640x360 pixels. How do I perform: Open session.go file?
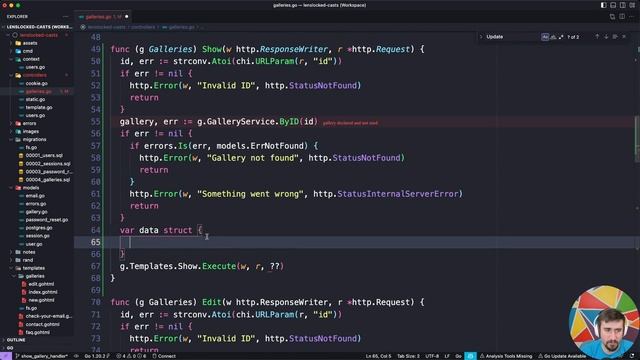coord(37,236)
